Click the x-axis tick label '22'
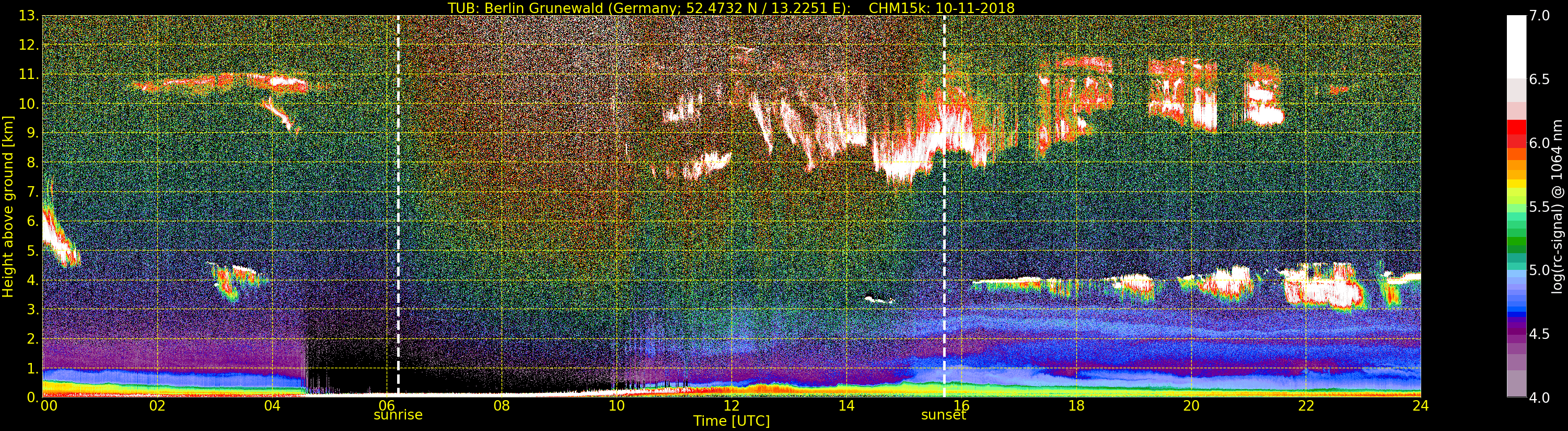Screen dimensions: 1568x431 tap(1306, 406)
